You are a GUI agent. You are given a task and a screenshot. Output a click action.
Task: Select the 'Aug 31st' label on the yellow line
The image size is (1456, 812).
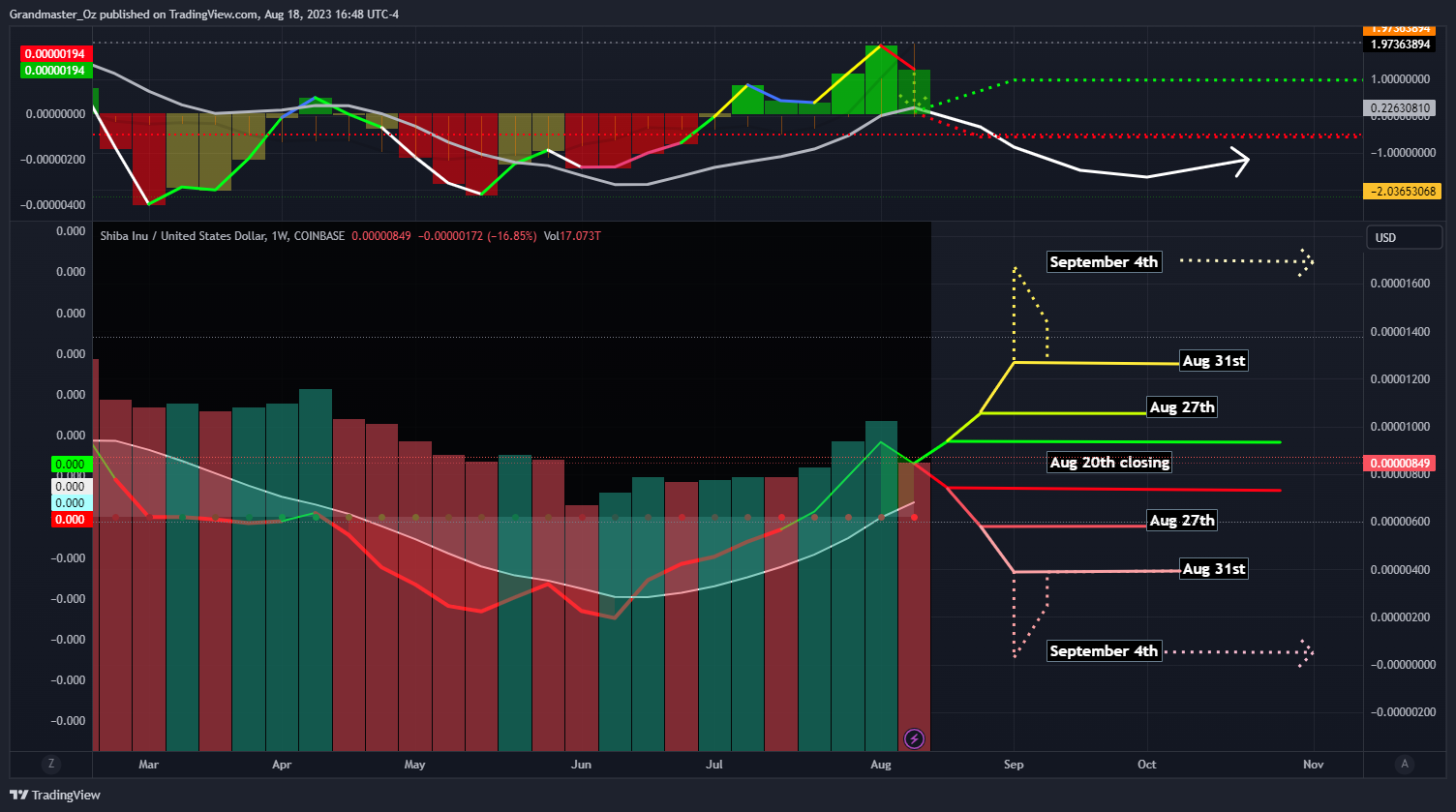point(1214,362)
